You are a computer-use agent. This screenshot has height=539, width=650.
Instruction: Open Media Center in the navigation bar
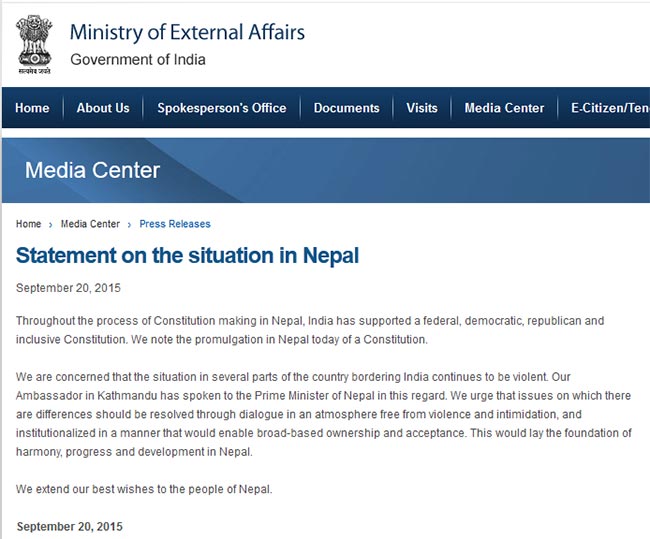tap(504, 108)
